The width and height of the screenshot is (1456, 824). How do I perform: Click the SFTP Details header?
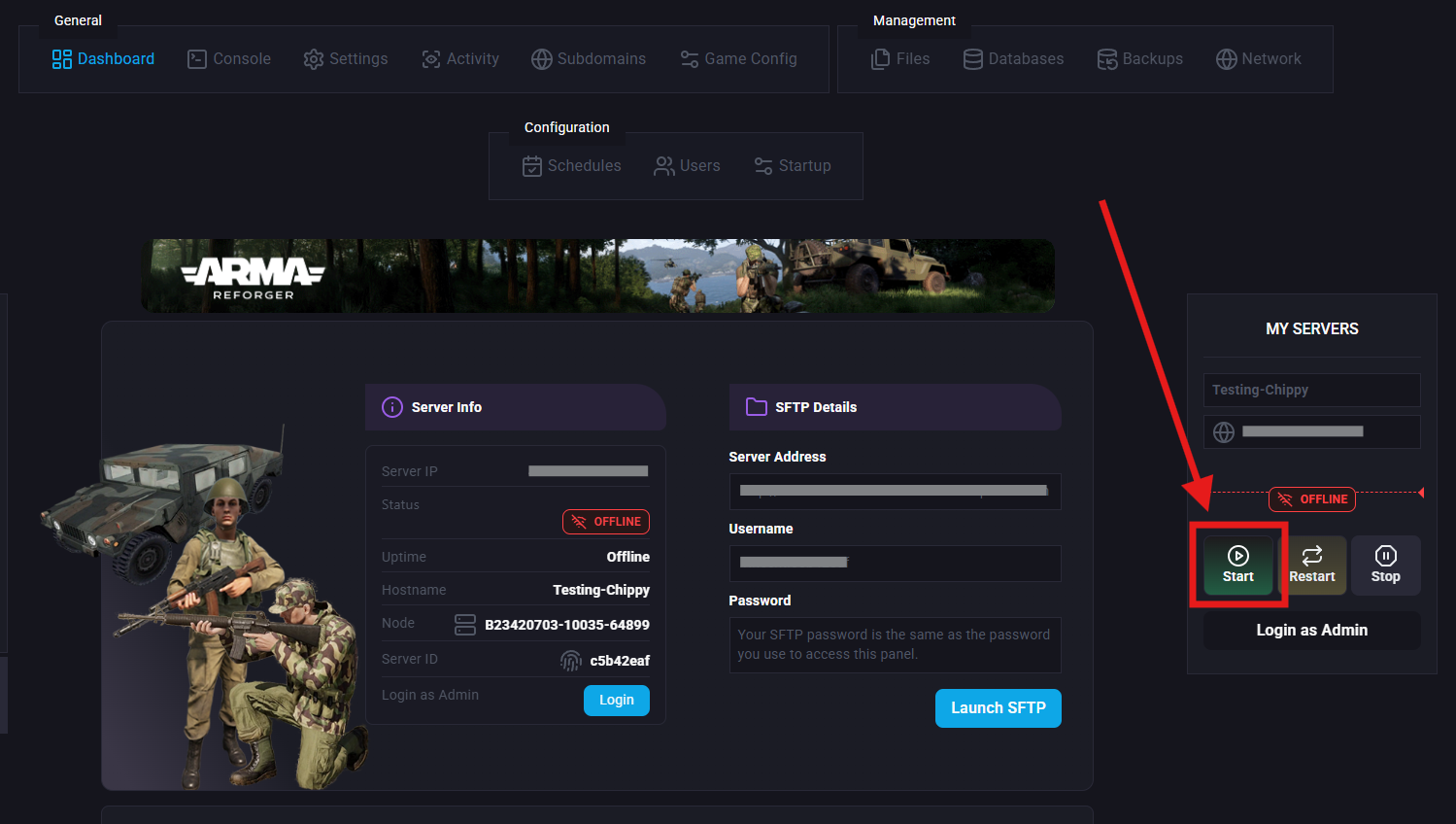click(x=896, y=407)
